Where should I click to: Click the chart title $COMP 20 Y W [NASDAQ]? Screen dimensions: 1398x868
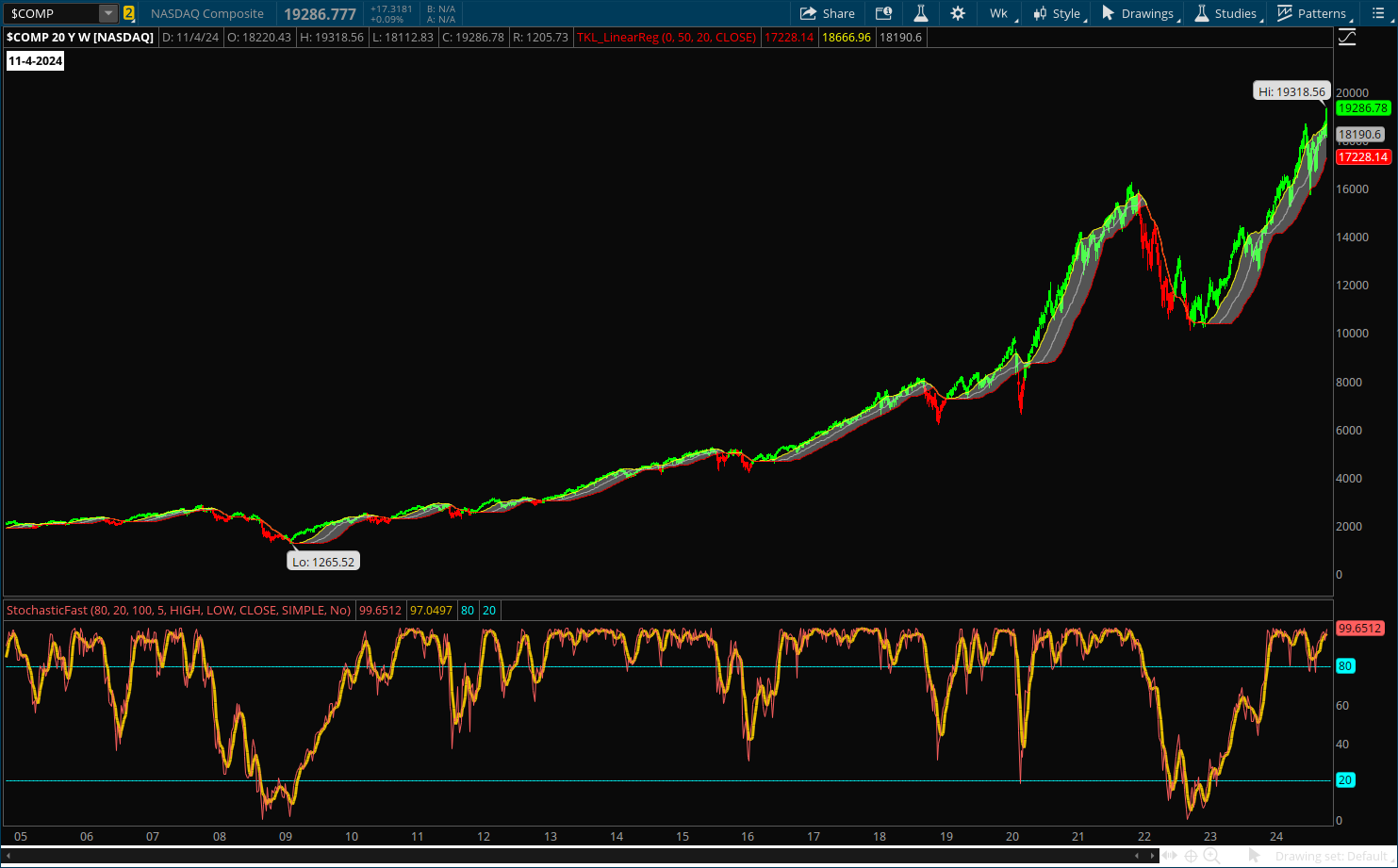click(x=80, y=37)
